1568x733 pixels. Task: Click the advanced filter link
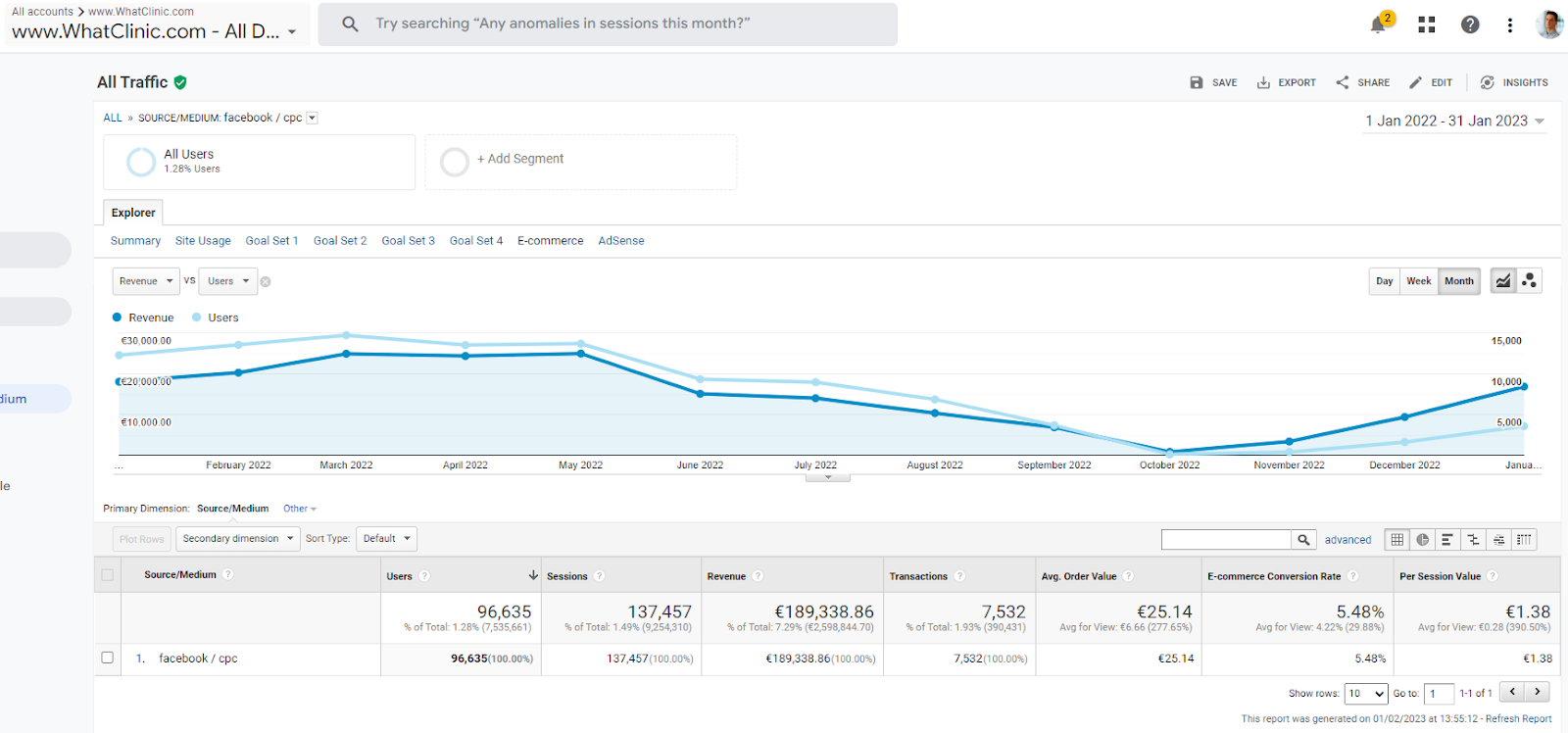tap(1347, 540)
